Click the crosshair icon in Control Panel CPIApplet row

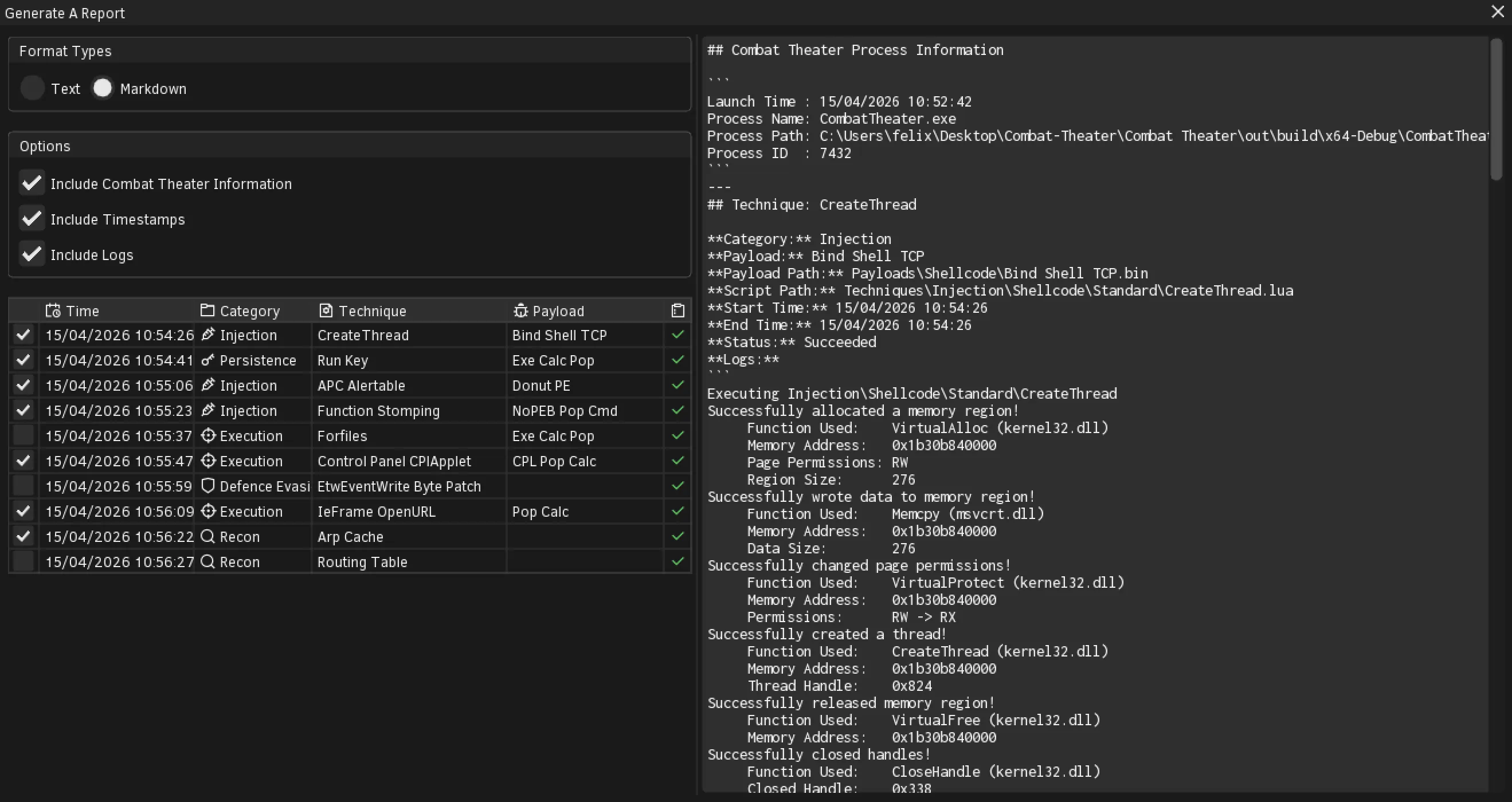(208, 461)
